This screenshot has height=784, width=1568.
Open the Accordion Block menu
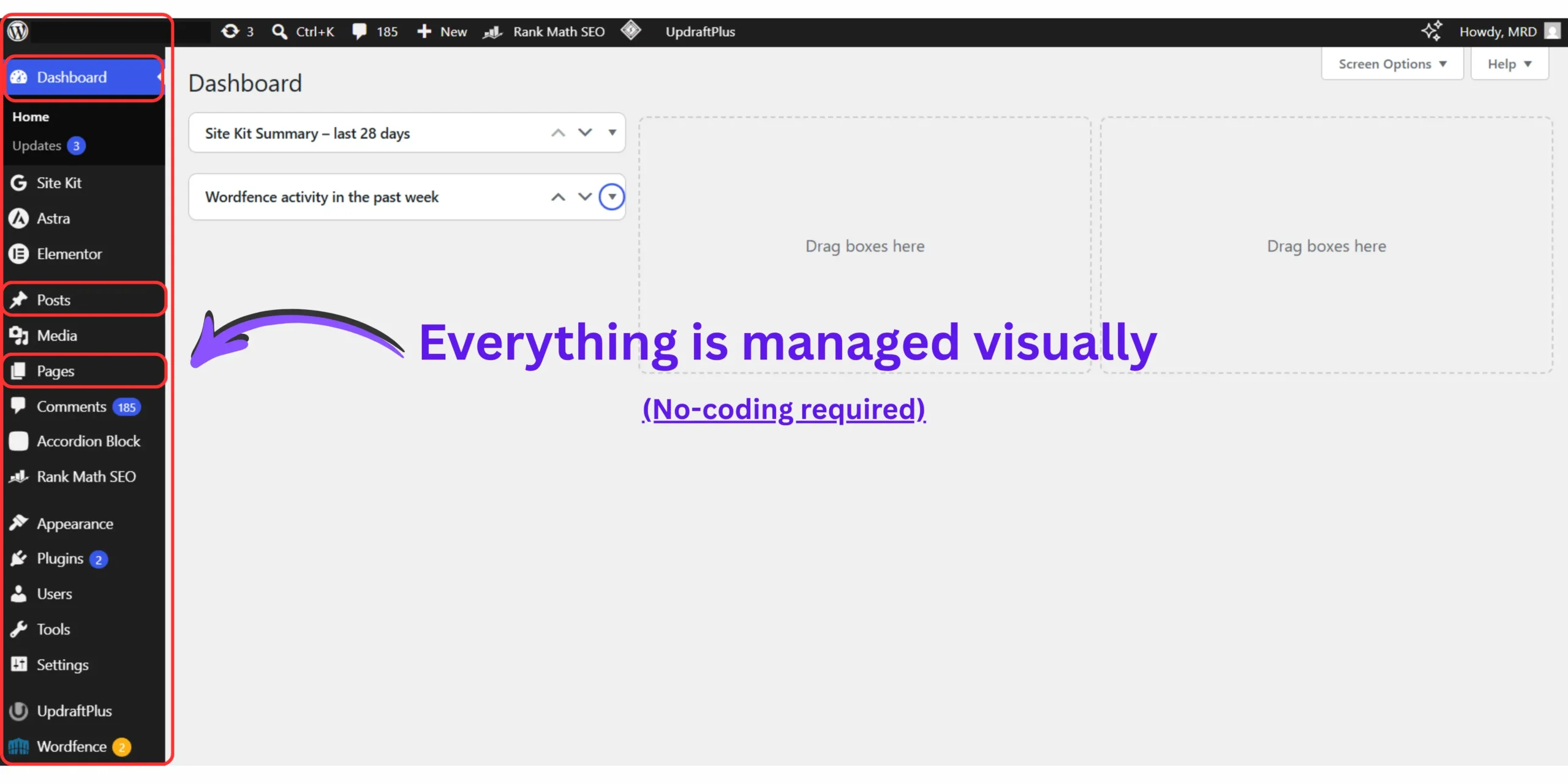point(85,441)
